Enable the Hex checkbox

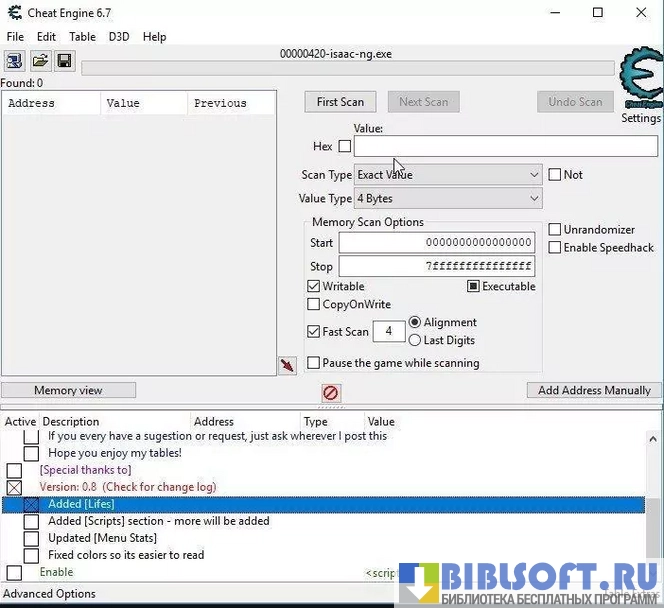click(345, 146)
